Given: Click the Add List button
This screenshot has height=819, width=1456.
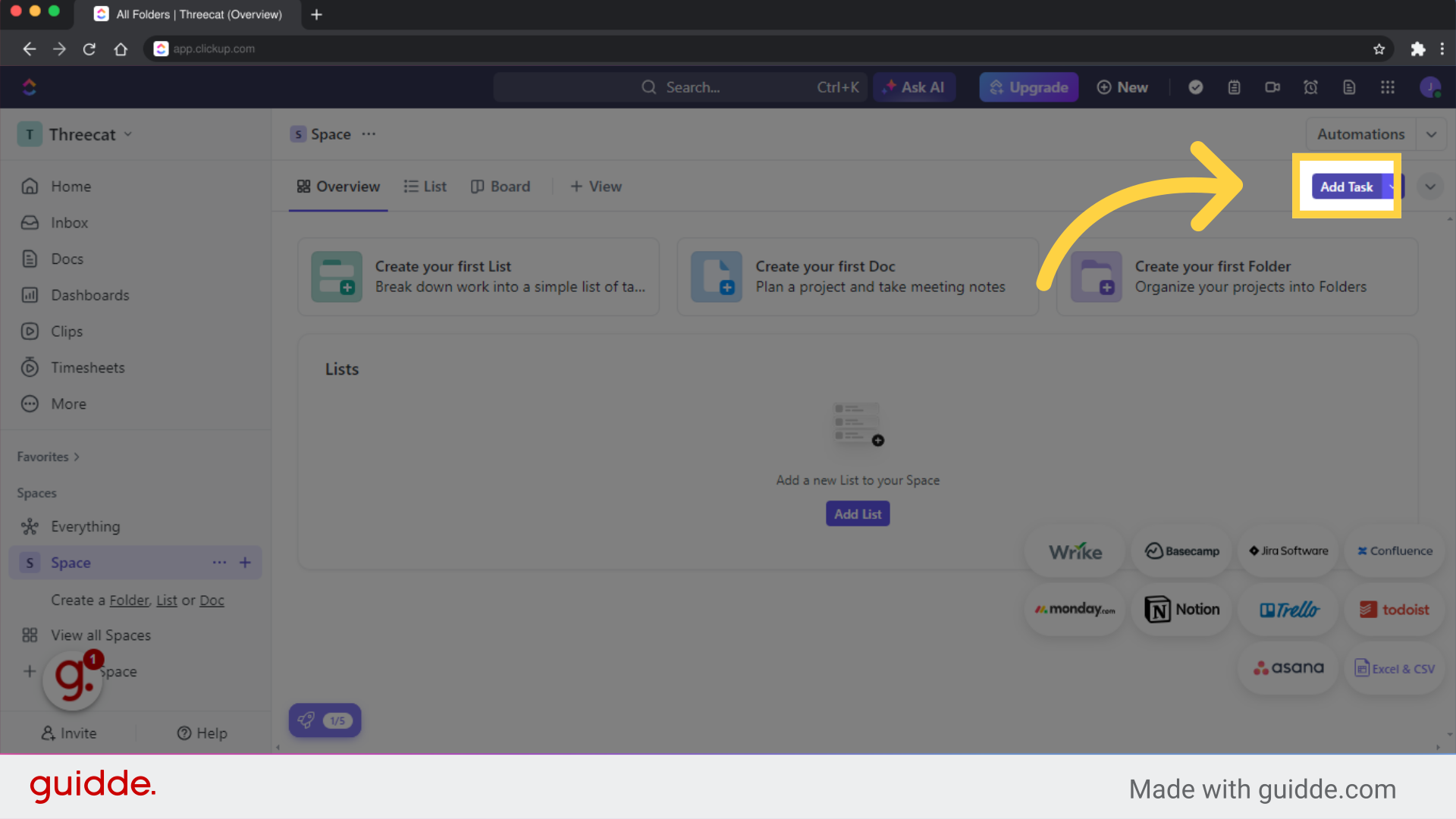Looking at the screenshot, I should click(x=858, y=514).
